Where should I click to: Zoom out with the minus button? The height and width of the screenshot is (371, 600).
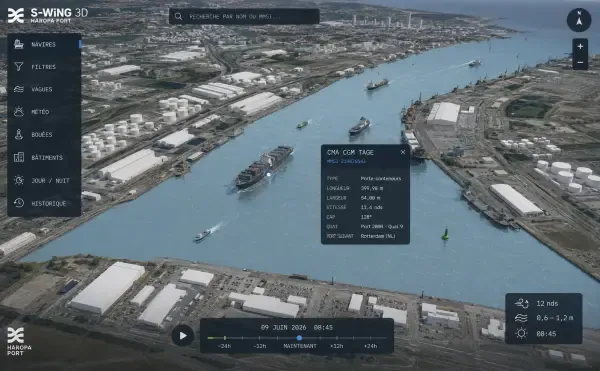point(580,62)
